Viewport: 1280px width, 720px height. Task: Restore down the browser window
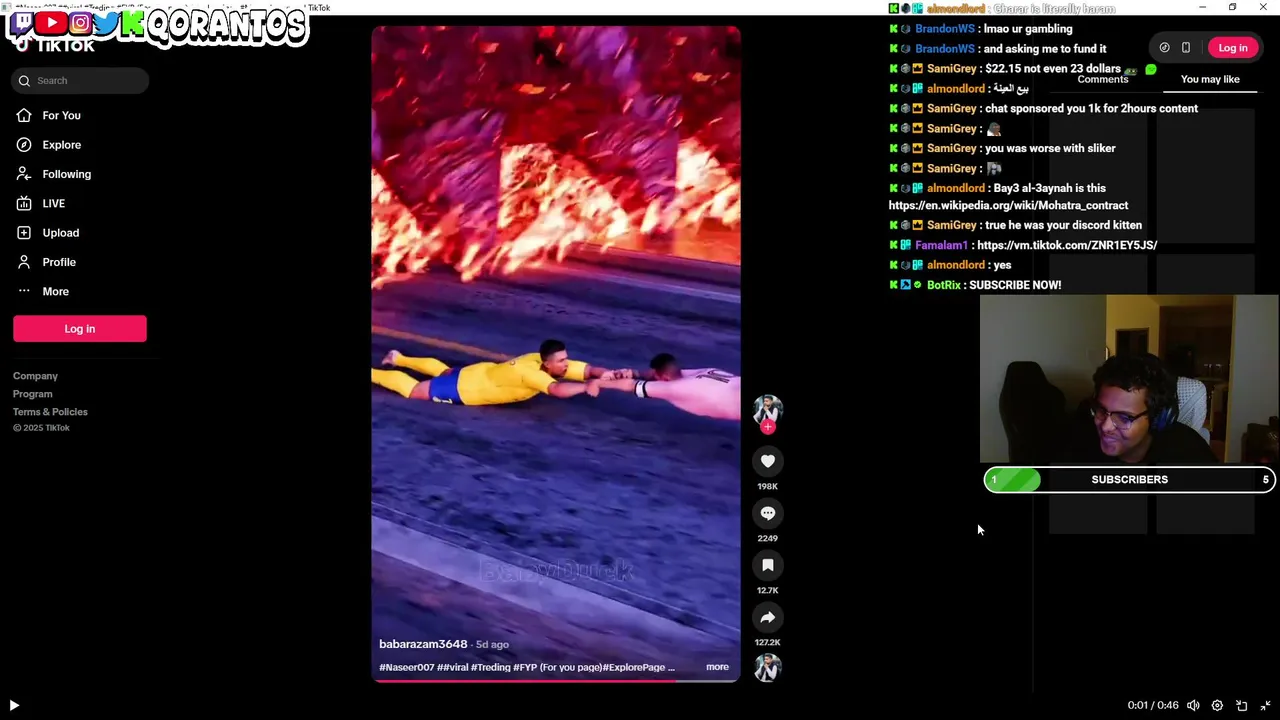tap(1232, 7)
